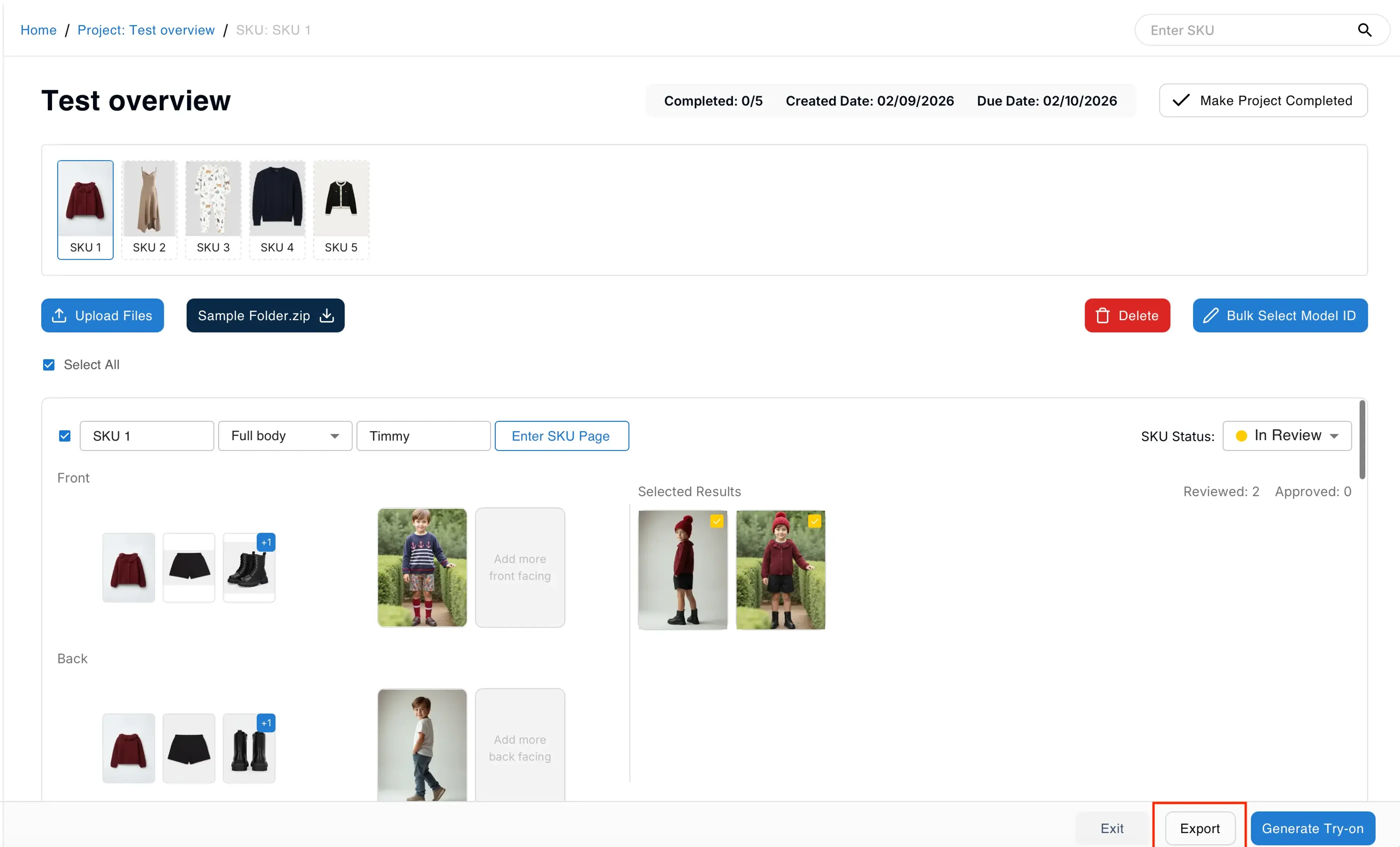The image size is (1400, 847).
Task: Click the trash icon on the Delete button
Action: tap(1102, 315)
